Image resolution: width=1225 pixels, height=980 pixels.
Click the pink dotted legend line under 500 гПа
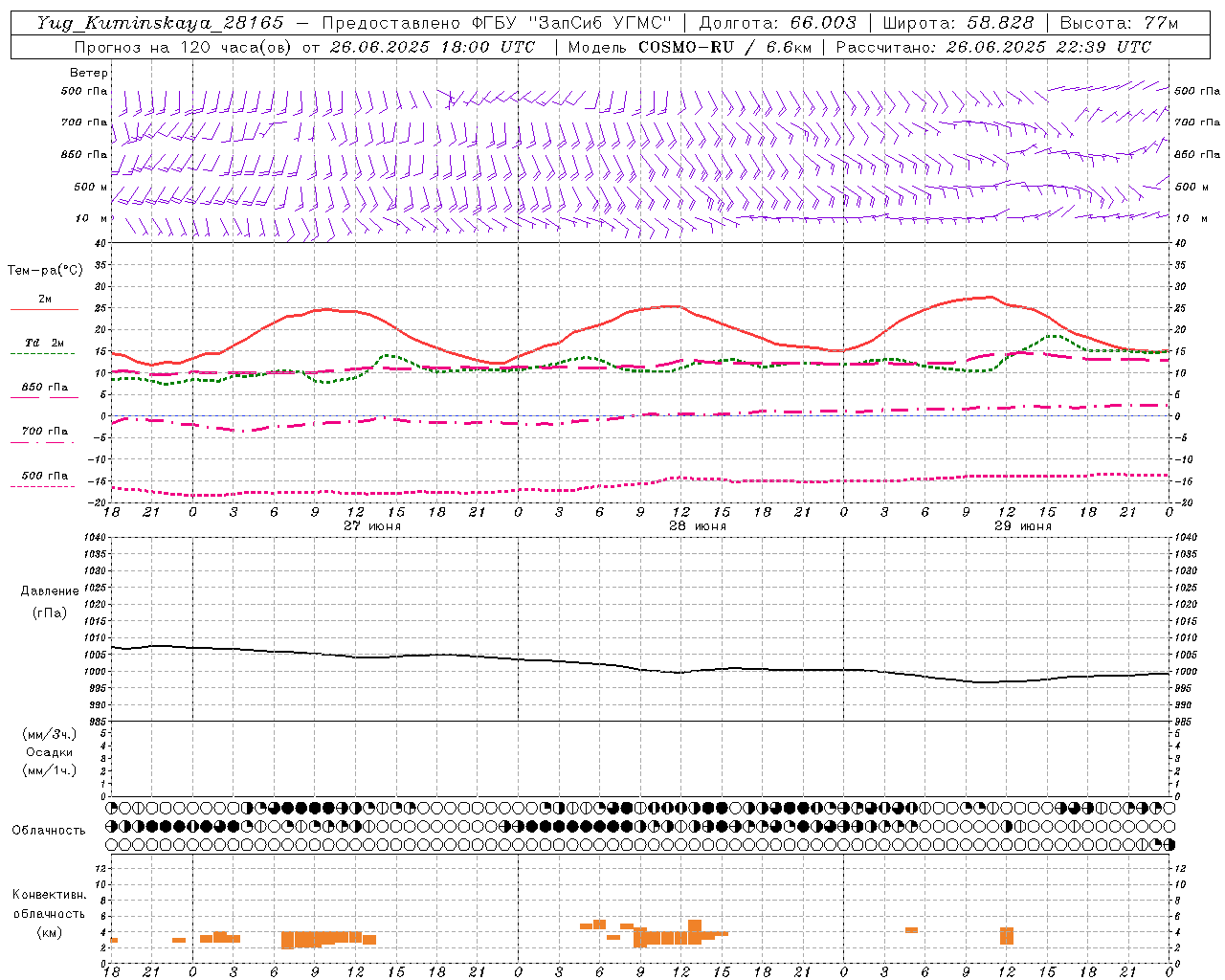(42, 486)
